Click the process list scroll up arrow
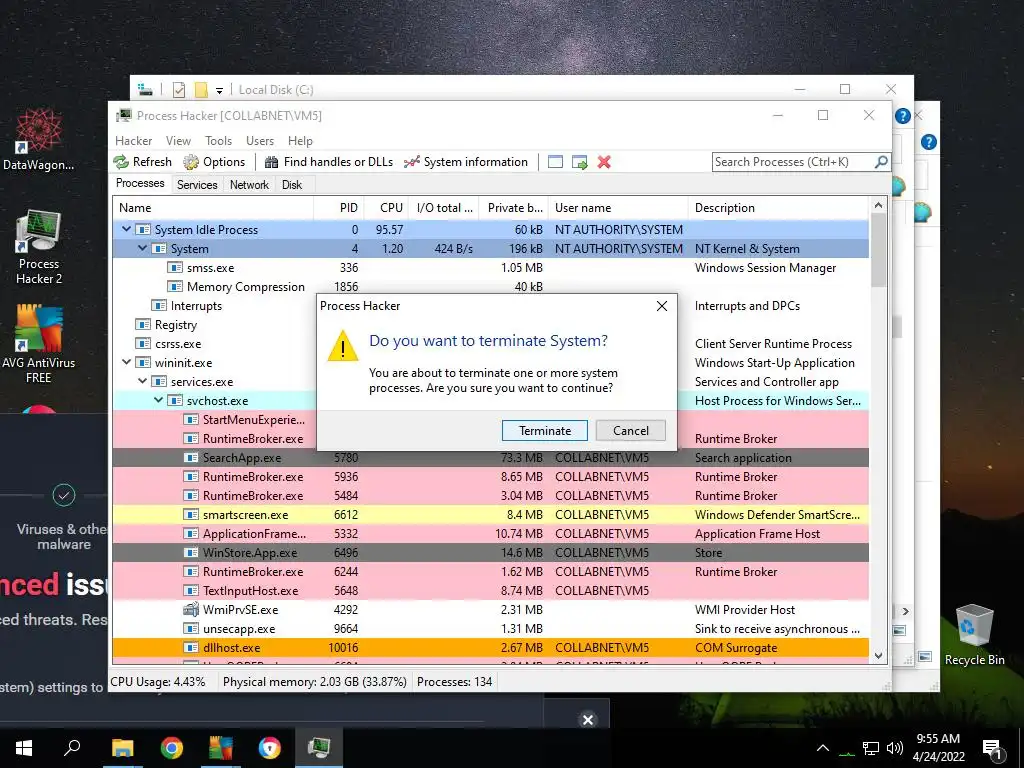Image resolution: width=1024 pixels, height=768 pixels. point(878,206)
